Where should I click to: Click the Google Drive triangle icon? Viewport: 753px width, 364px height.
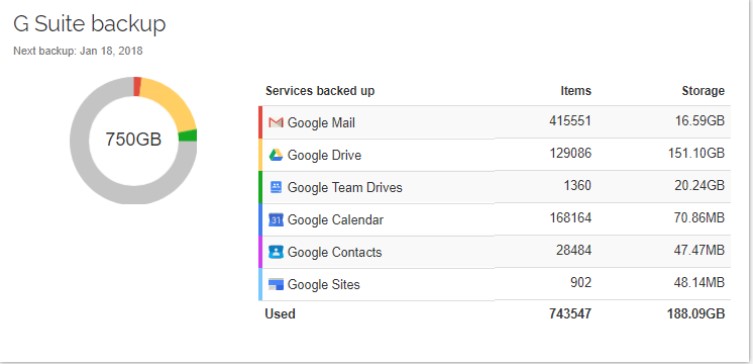click(276, 155)
